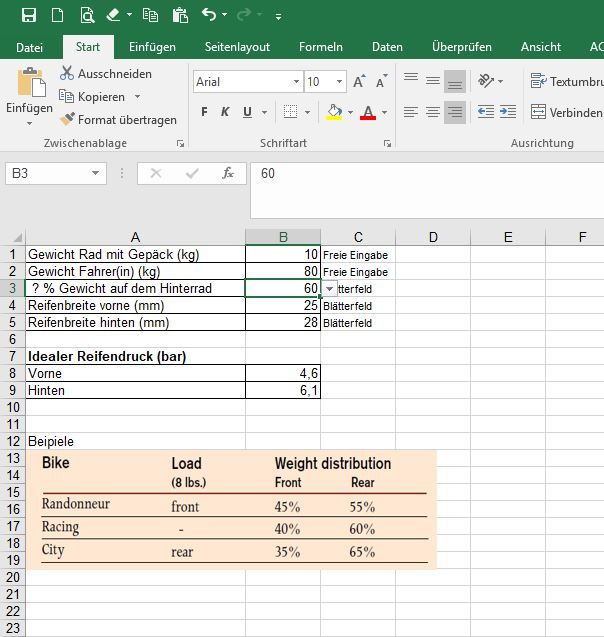Toggle italic formatting
604x637 pixels.
[225, 112]
